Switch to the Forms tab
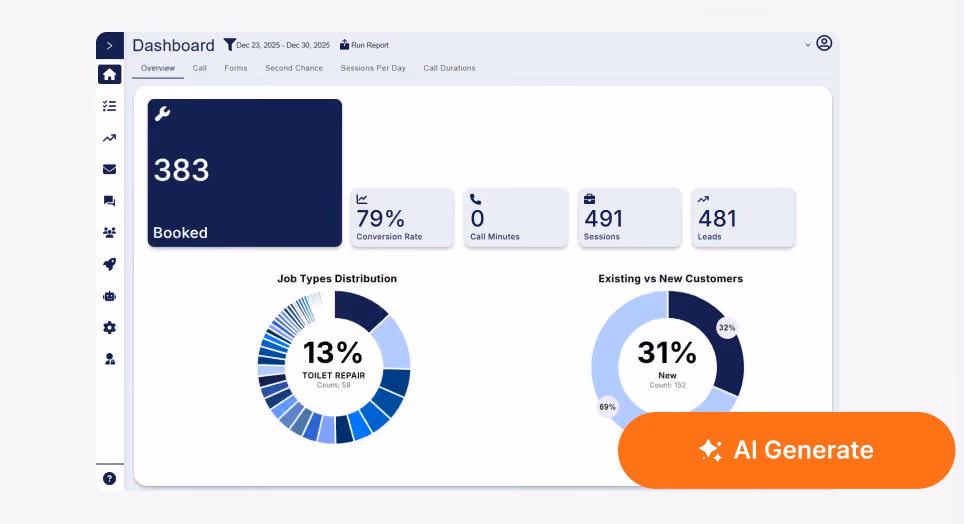 (x=235, y=68)
